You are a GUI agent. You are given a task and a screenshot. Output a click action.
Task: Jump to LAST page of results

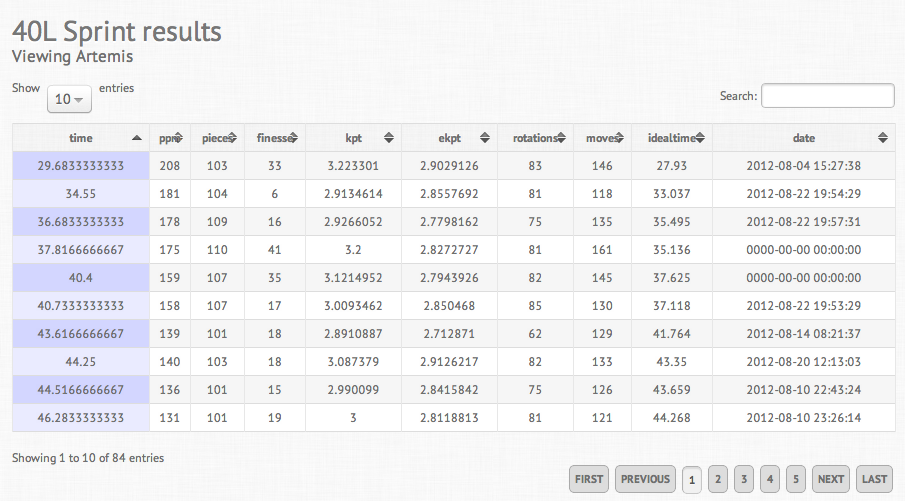pyautogui.click(x=874, y=479)
